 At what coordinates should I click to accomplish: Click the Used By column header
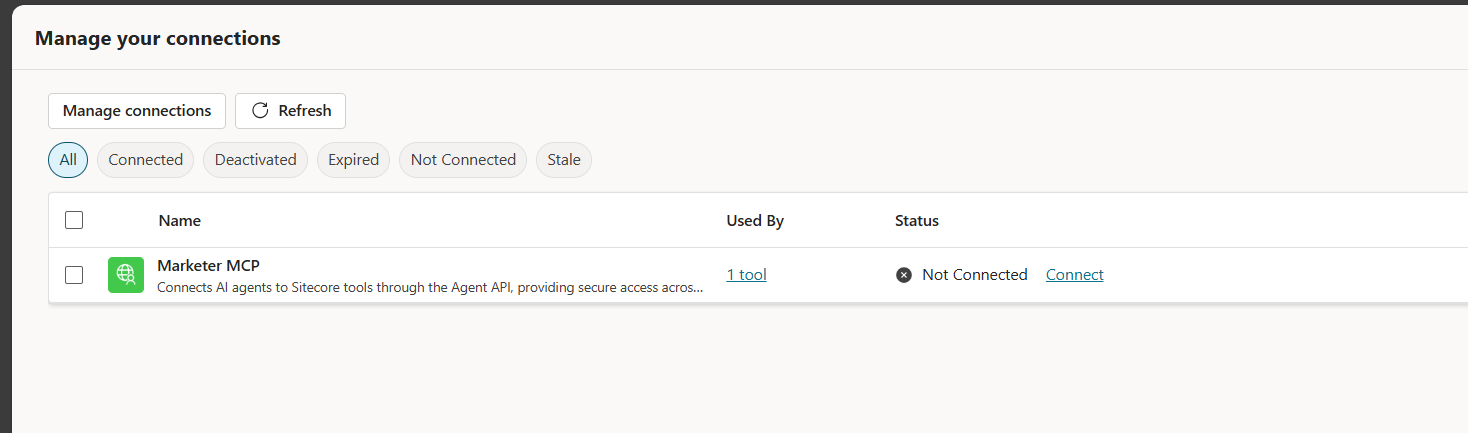[754, 221]
